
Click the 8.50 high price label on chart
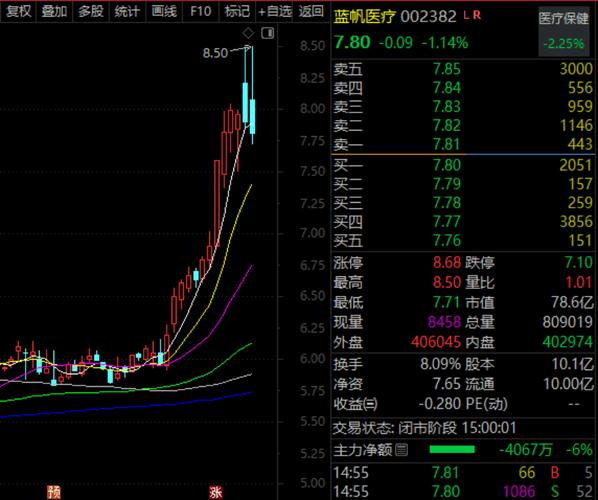pos(215,53)
